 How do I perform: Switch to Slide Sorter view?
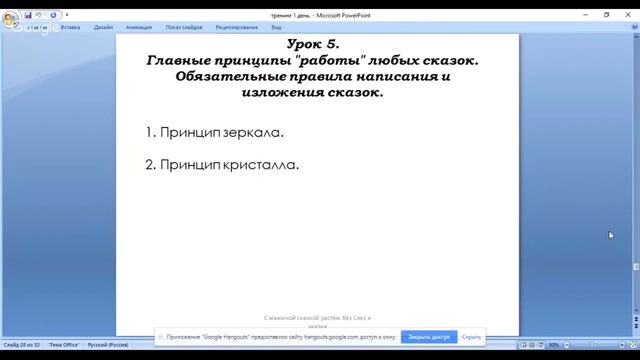click(532, 345)
